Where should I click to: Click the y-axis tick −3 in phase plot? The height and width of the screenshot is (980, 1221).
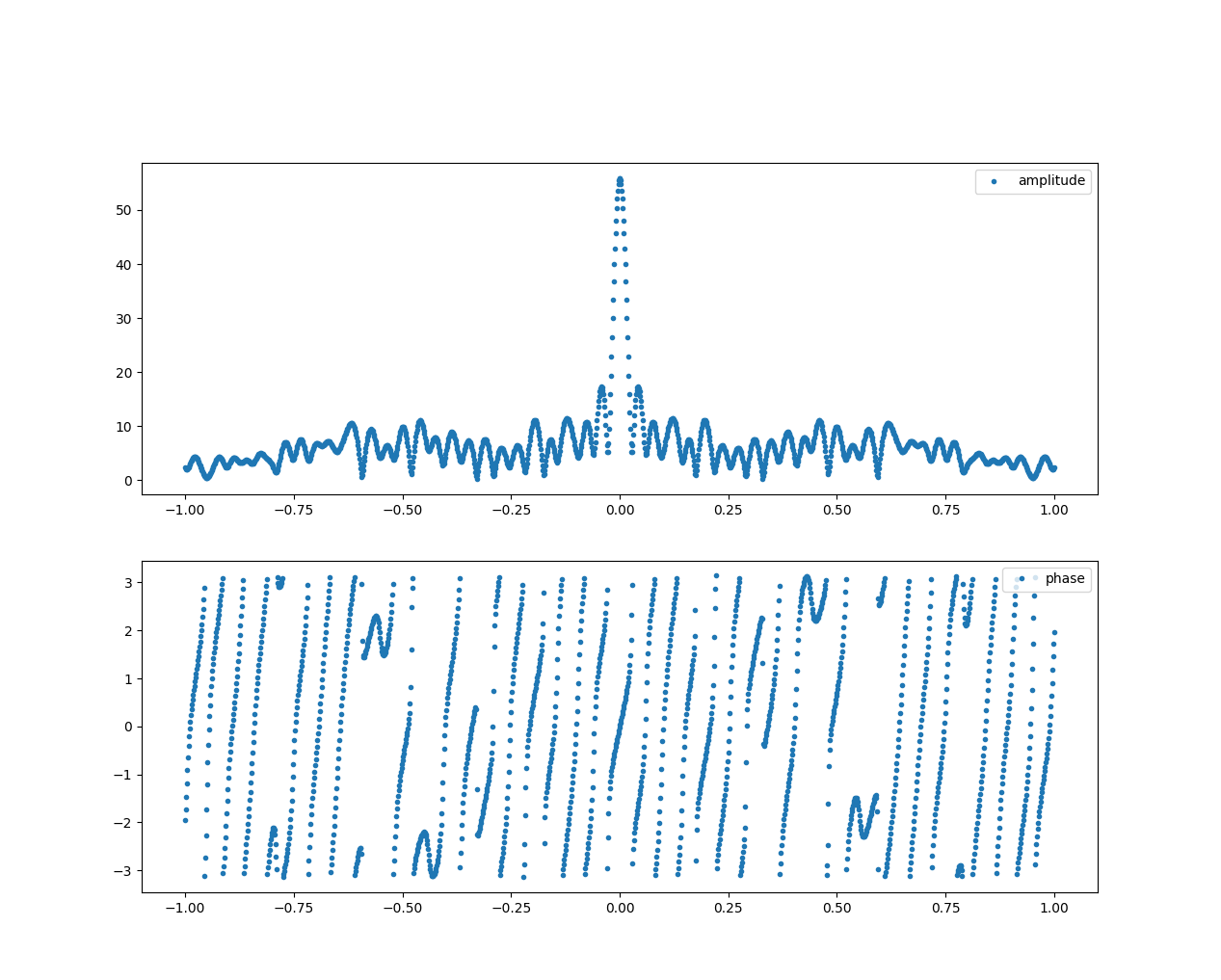pyautogui.click(x=123, y=871)
